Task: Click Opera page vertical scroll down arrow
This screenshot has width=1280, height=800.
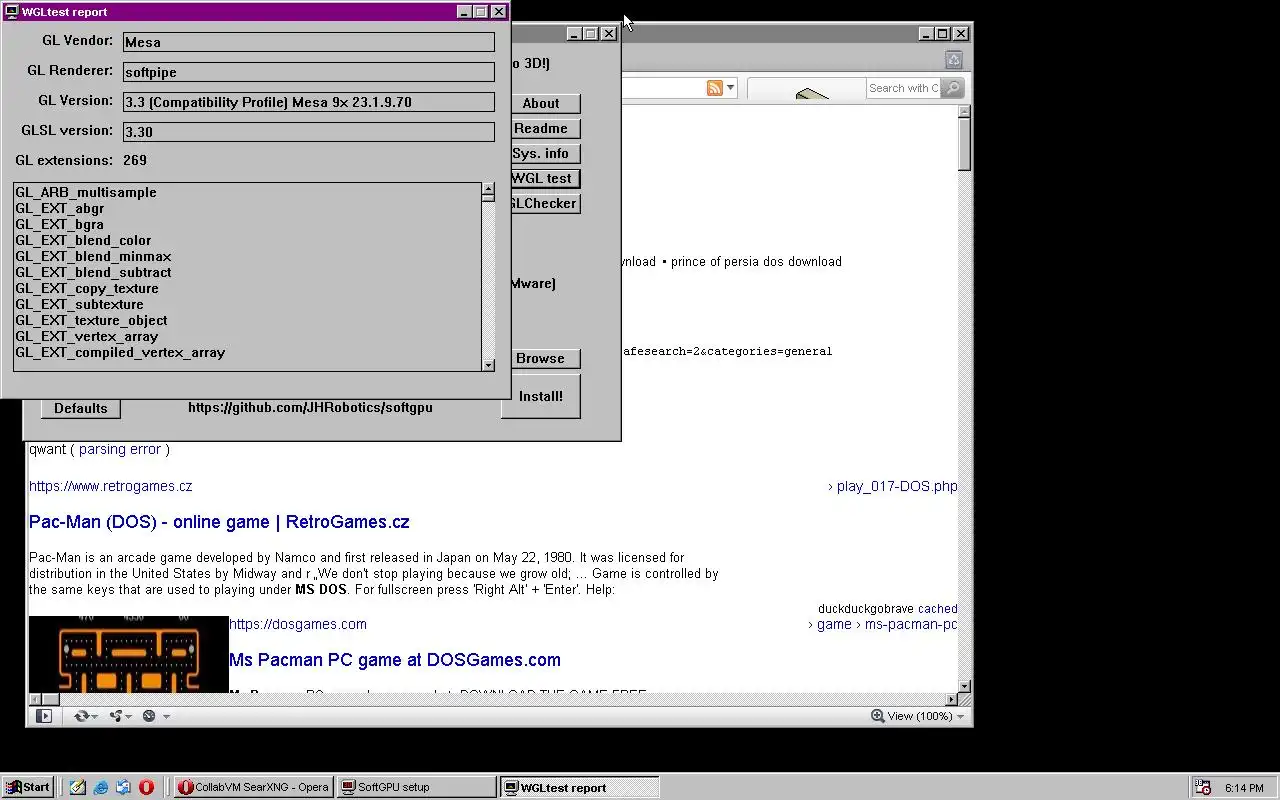Action: click(x=965, y=686)
